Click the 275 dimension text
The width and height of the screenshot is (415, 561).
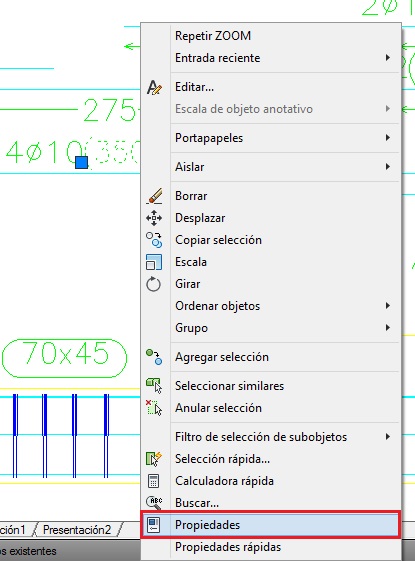(x=109, y=110)
